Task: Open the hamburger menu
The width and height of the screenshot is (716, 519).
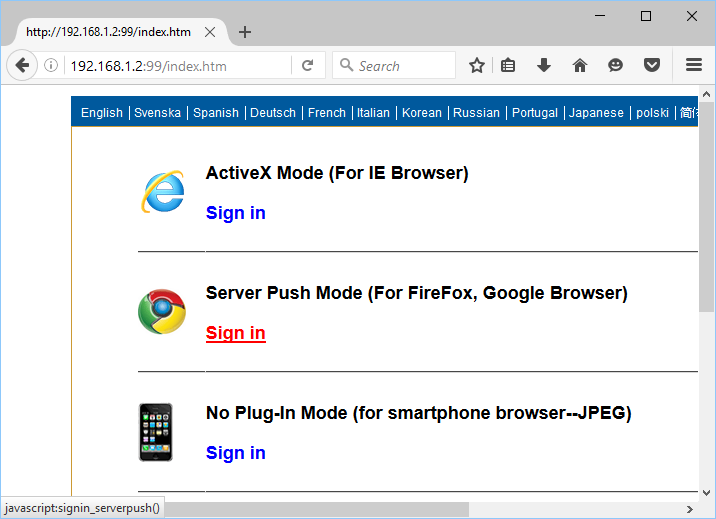Action: point(694,66)
